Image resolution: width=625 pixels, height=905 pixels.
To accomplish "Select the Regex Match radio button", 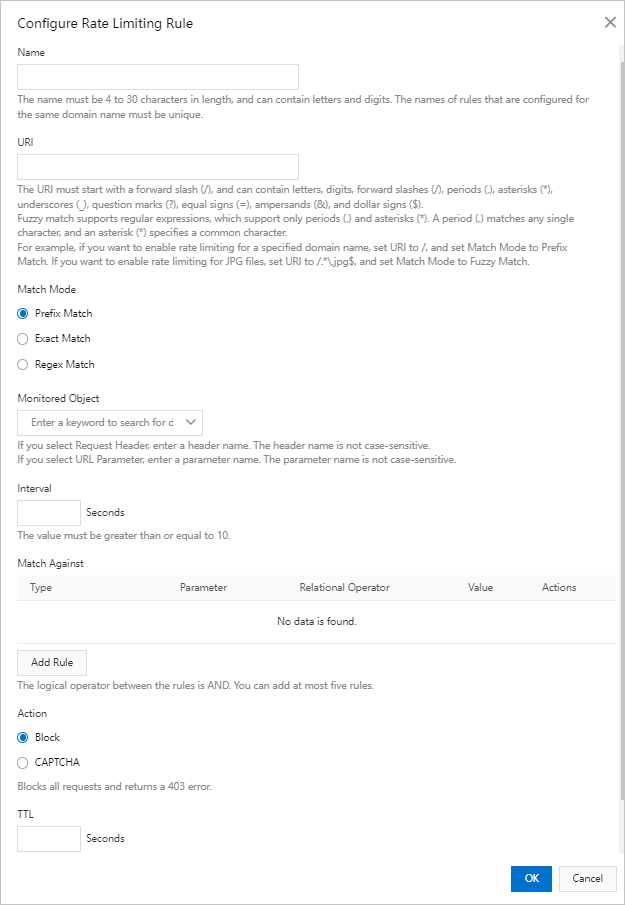I will tap(23, 365).
